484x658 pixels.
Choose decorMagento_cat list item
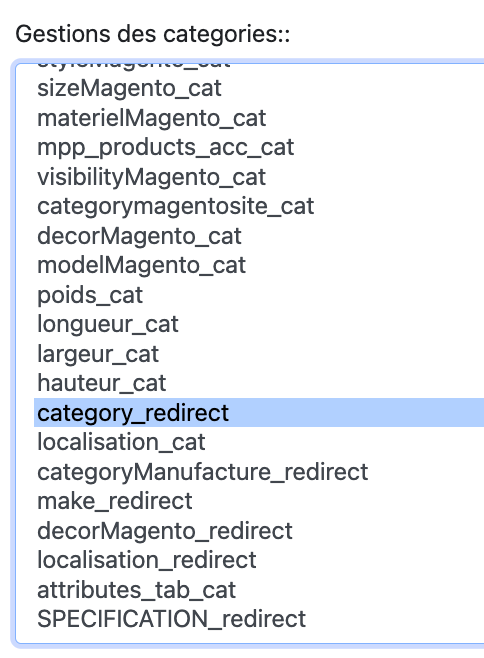coord(259,236)
